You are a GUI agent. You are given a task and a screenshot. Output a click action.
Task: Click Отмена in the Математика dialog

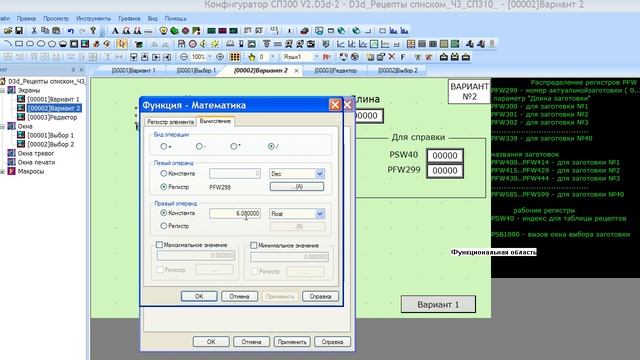click(239, 296)
